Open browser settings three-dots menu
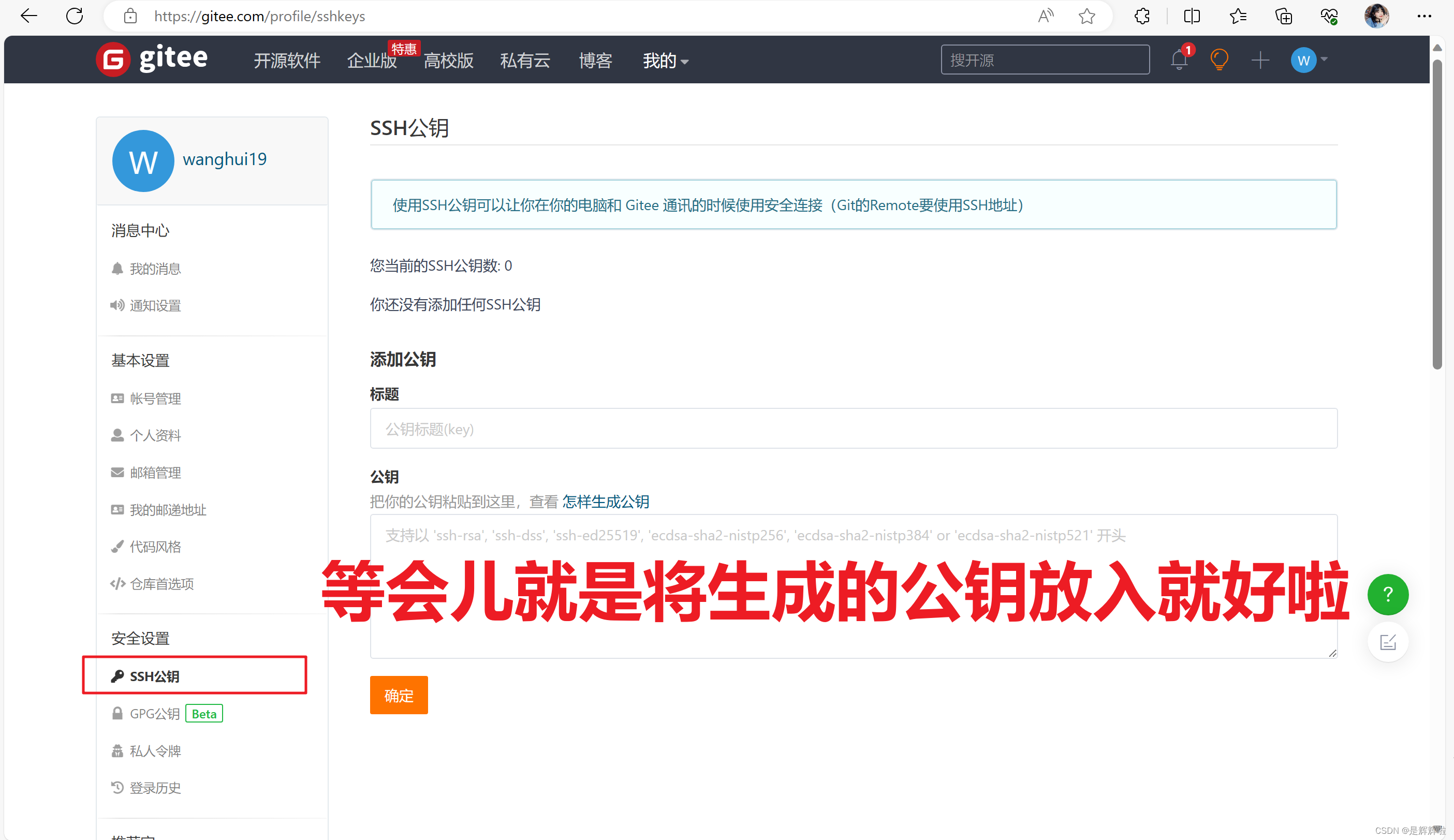Viewport: 1454px width, 840px height. (1424, 16)
